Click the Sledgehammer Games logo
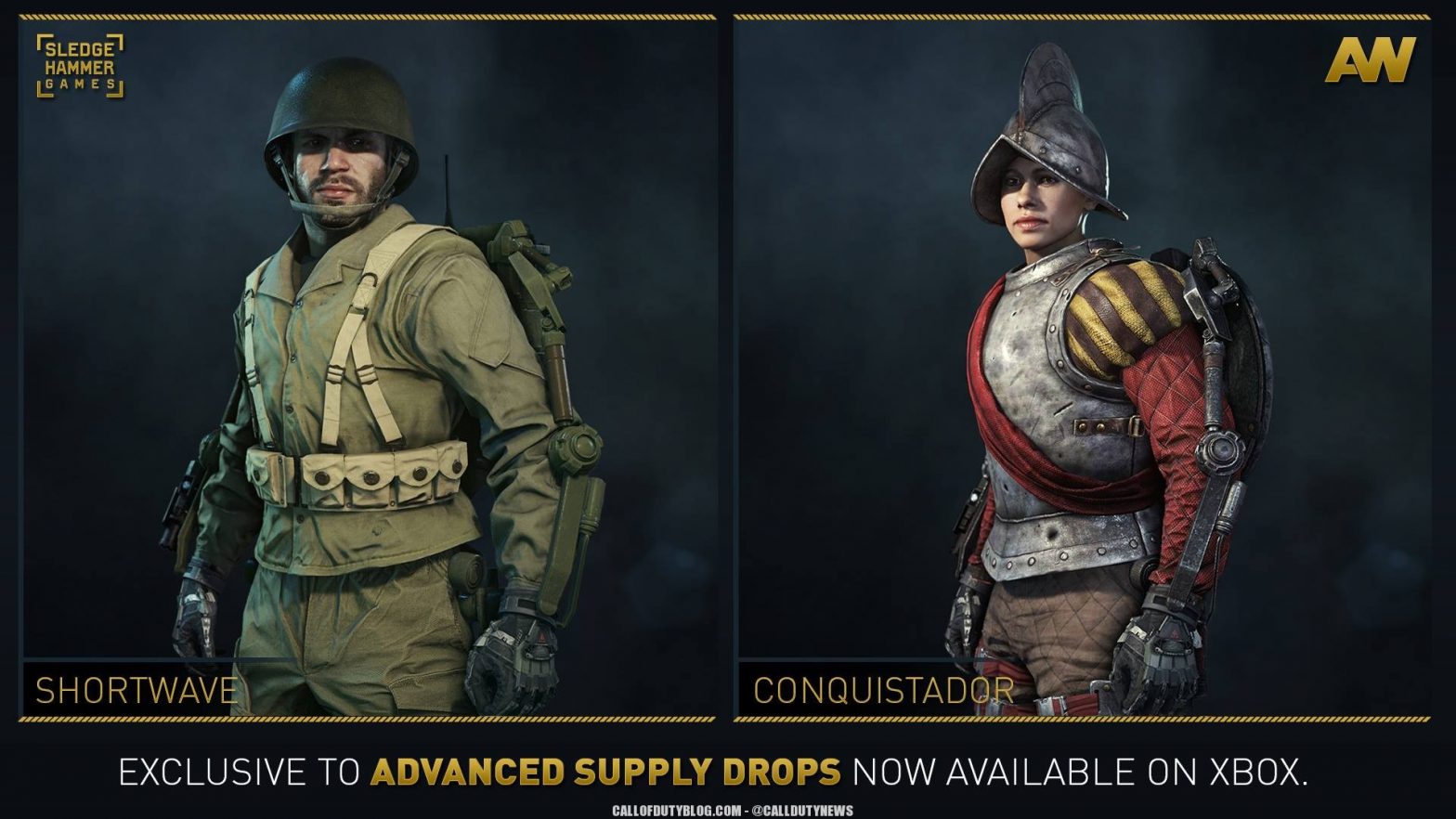The height and width of the screenshot is (819, 1456). point(80,66)
